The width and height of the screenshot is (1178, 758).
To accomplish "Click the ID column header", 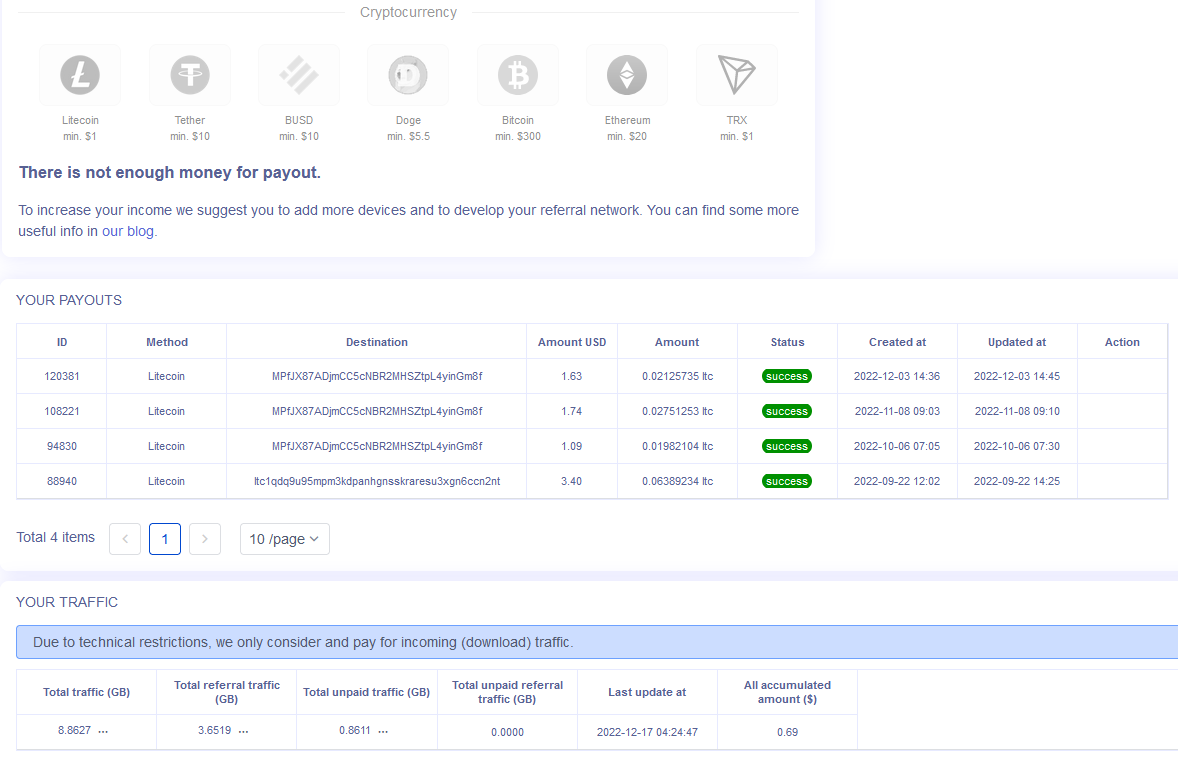I will [62, 342].
